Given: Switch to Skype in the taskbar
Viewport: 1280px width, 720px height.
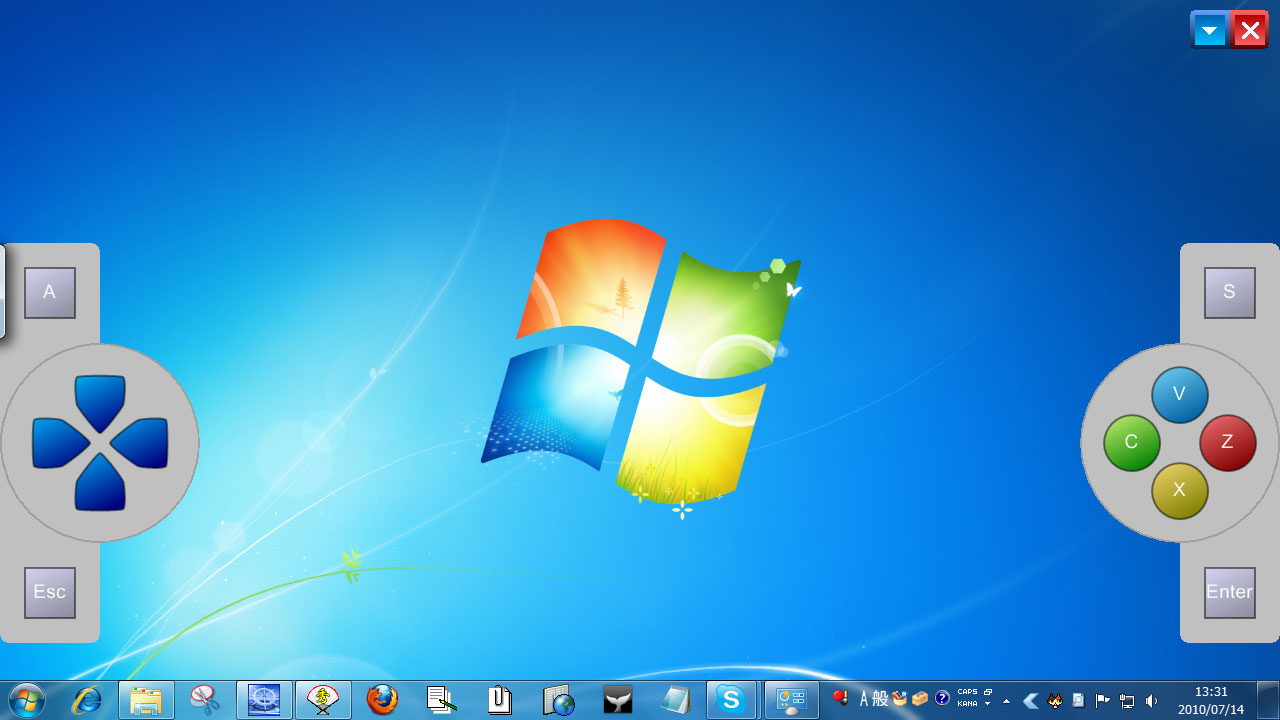Looking at the screenshot, I should pos(731,700).
